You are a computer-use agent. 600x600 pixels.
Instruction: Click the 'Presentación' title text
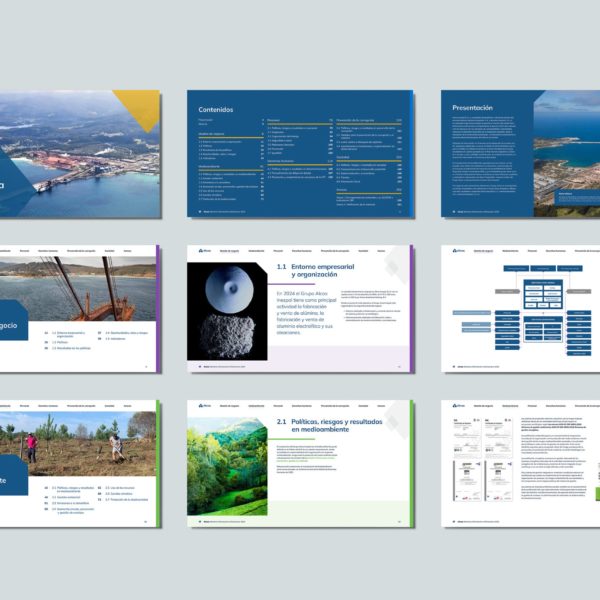472,107
